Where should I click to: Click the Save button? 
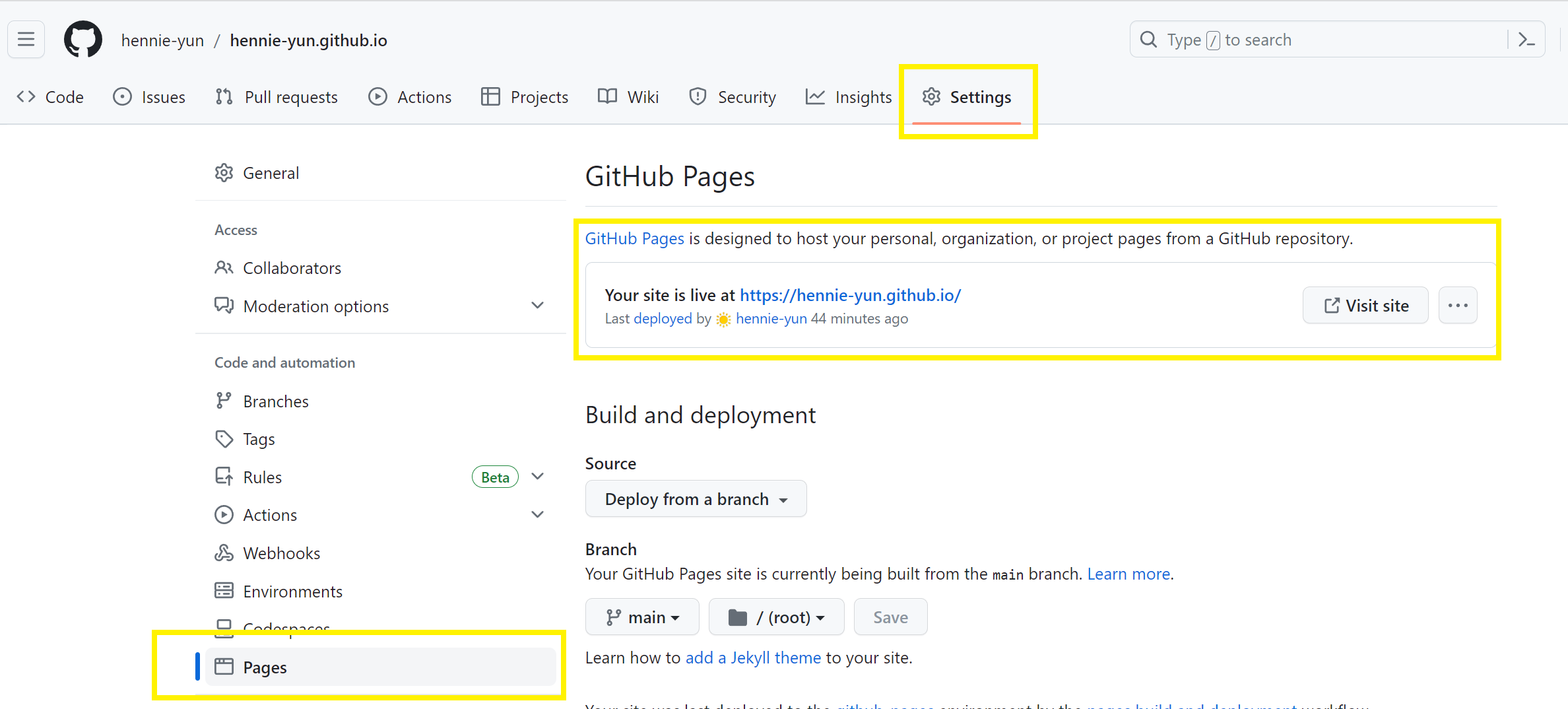click(x=890, y=617)
